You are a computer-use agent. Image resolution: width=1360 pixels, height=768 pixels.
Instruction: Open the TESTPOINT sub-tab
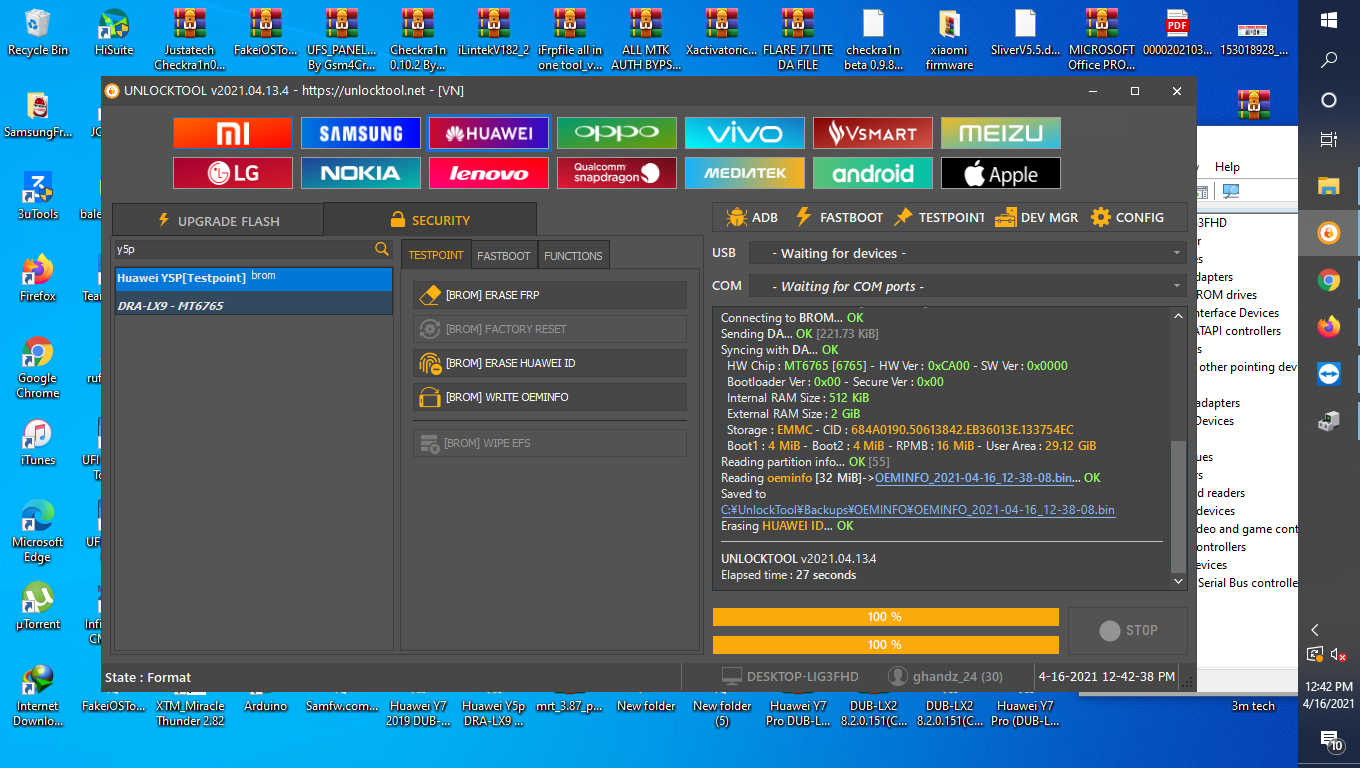[436, 255]
